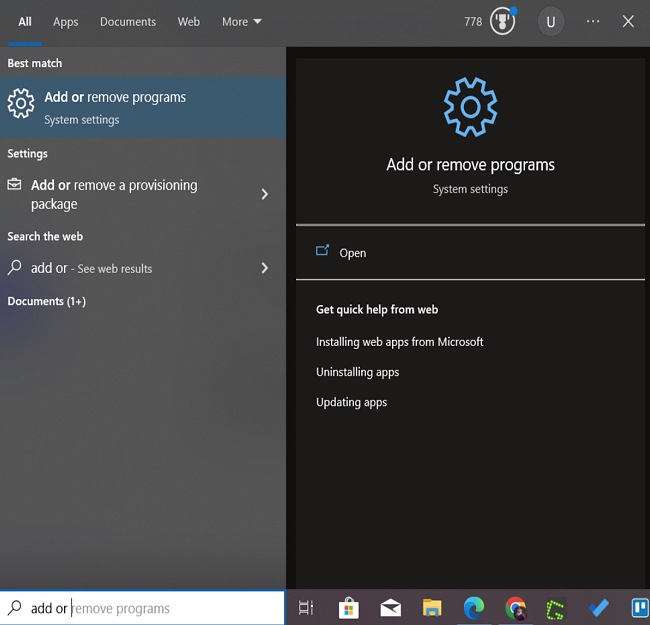Screen dimensions: 650x625
Task: Click the Open launch icon in preview pane
Action: 322,250
